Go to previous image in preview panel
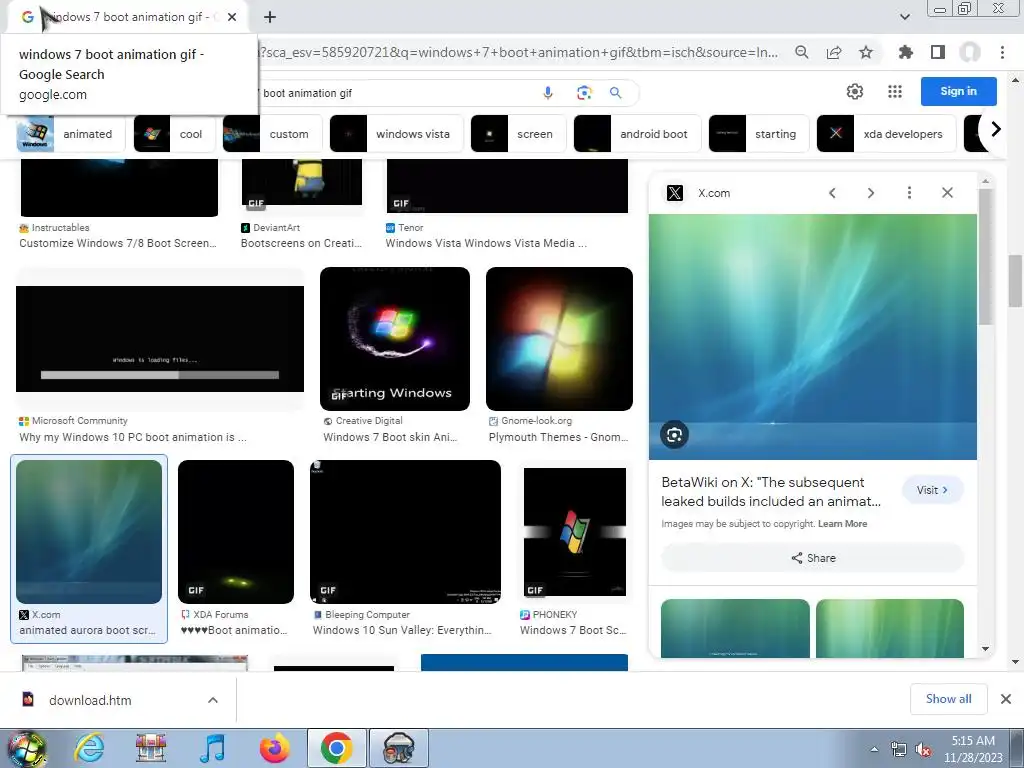The width and height of the screenshot is (1024, 768). (x=832, y=193)
